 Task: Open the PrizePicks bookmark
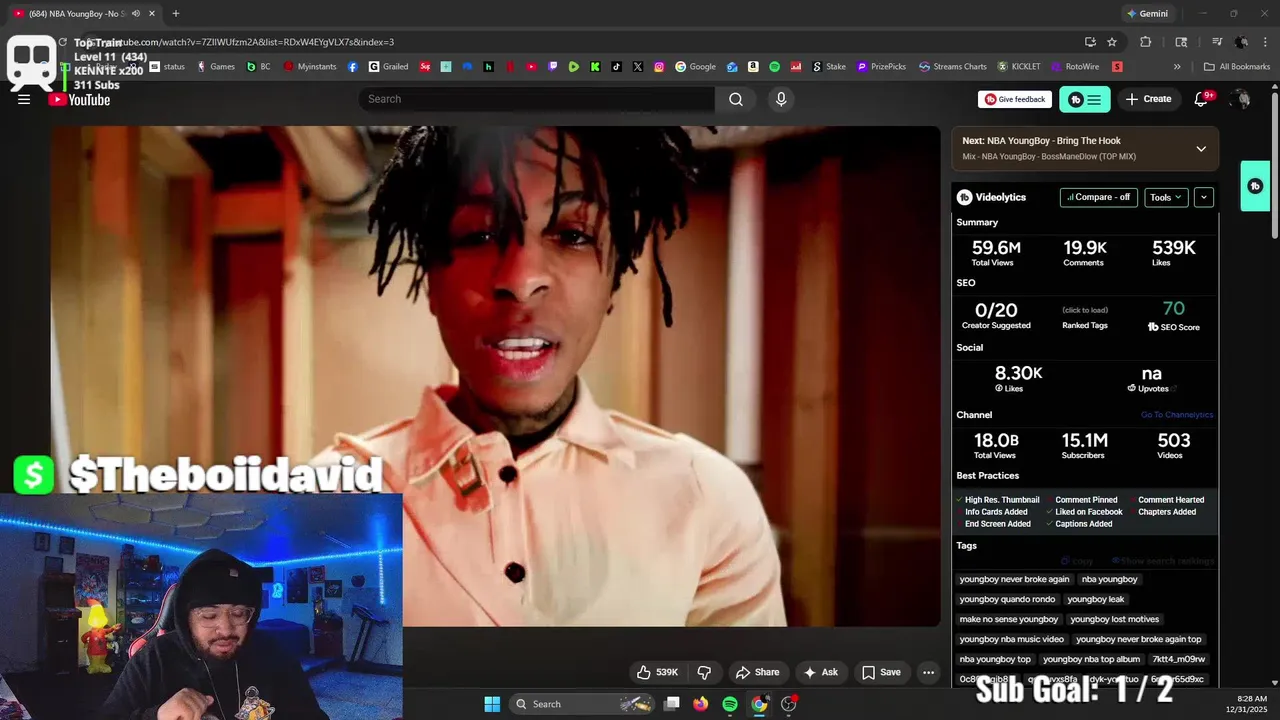(x=882, y=67)
